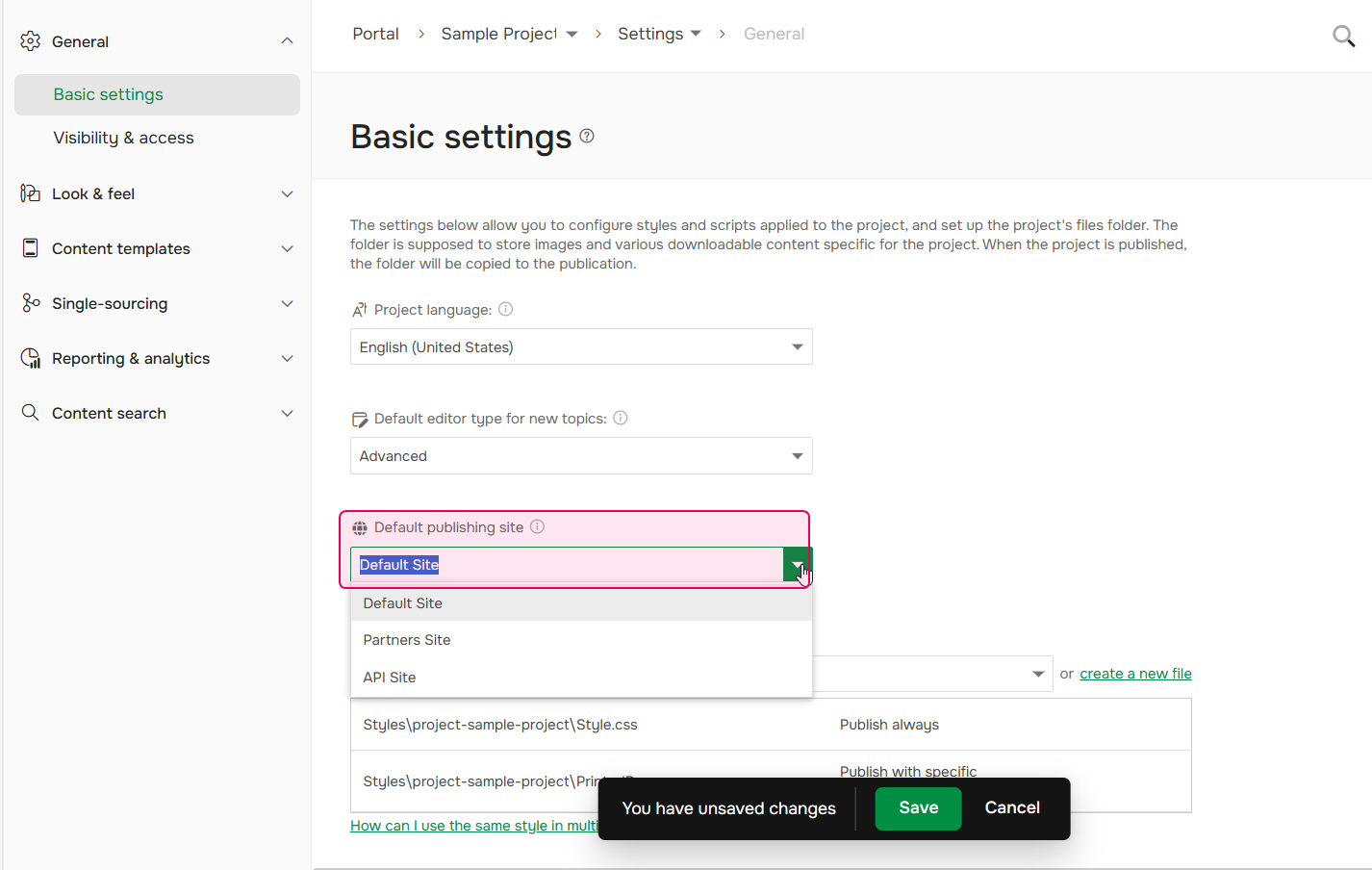Screen dimensions: 1372x870
Task: Save the unsaved changes
Action: 918,808
